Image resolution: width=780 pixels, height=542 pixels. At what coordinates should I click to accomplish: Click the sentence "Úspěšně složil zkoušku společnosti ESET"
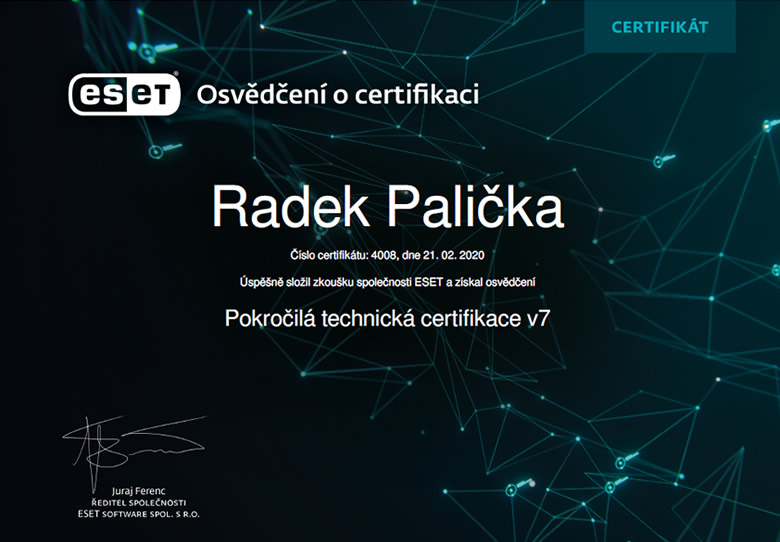pyautogui.click(x=341, y=282)
